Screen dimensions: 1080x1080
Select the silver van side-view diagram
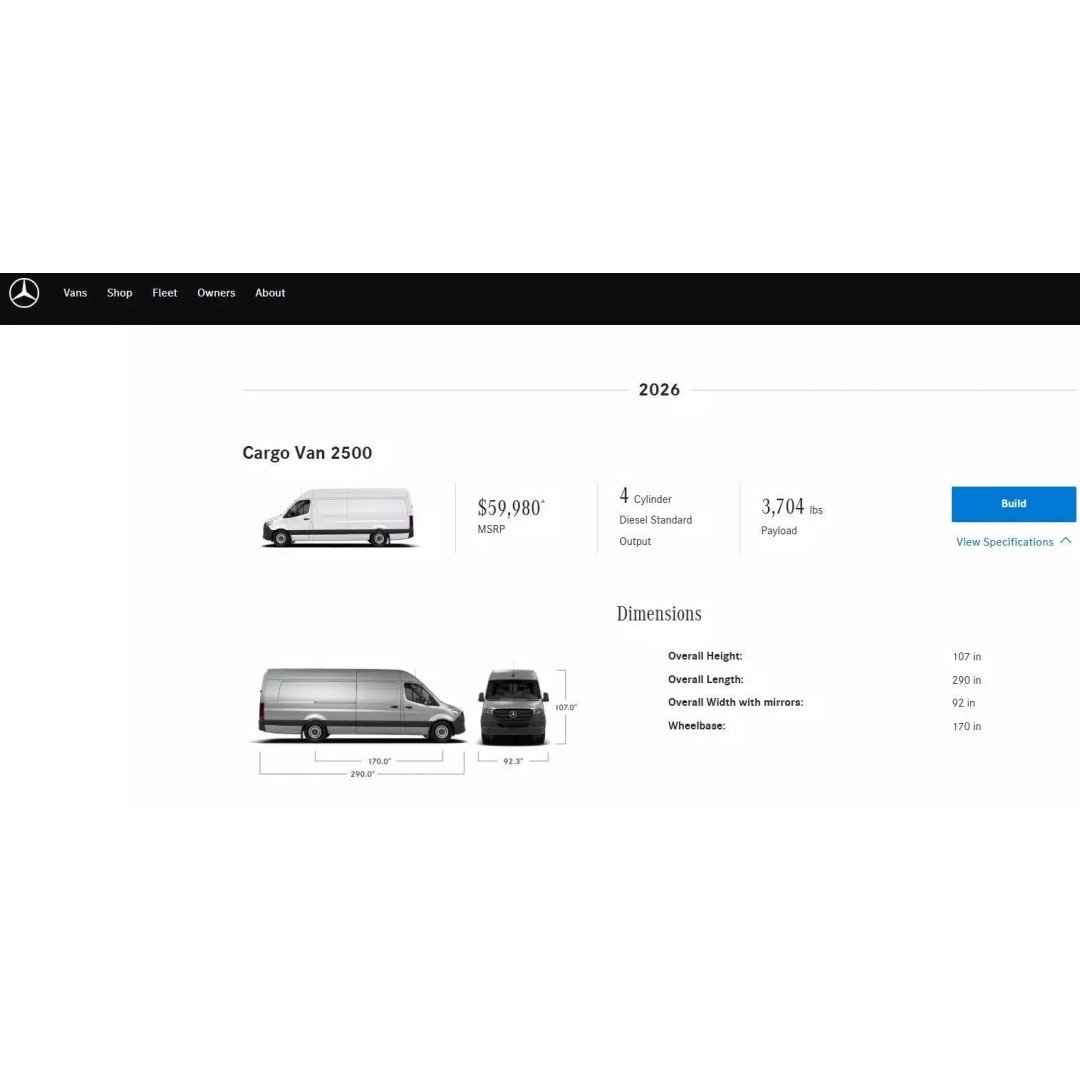coord(362,705)
